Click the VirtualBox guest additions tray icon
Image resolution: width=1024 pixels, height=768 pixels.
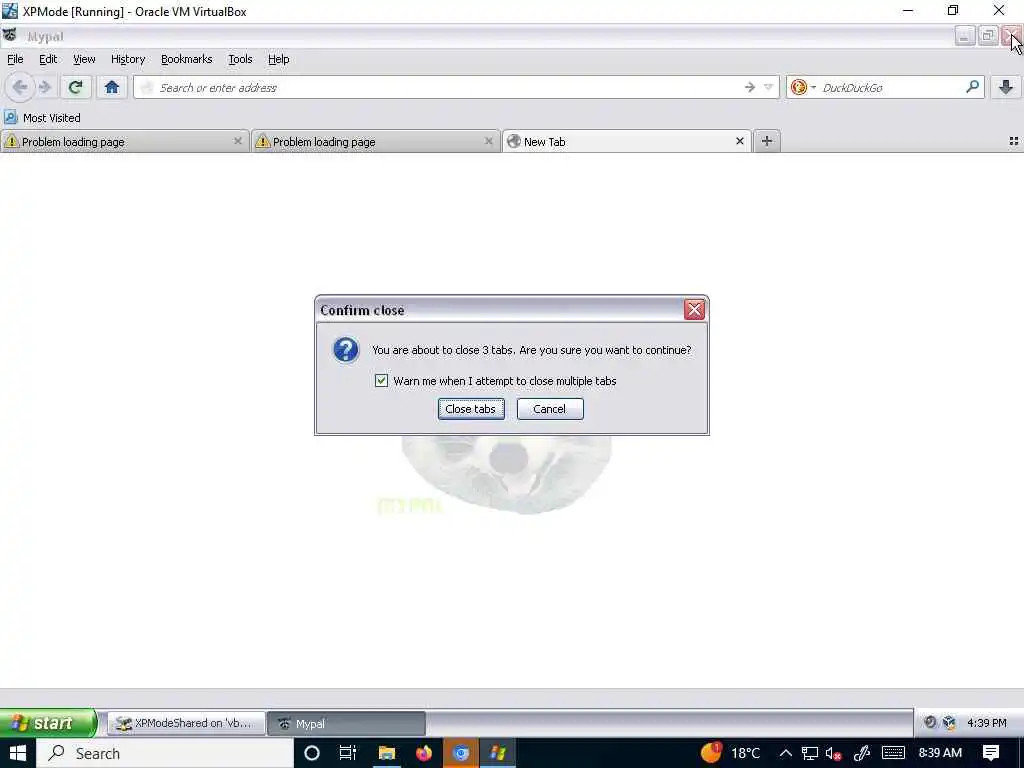click(x=949, y=722)
